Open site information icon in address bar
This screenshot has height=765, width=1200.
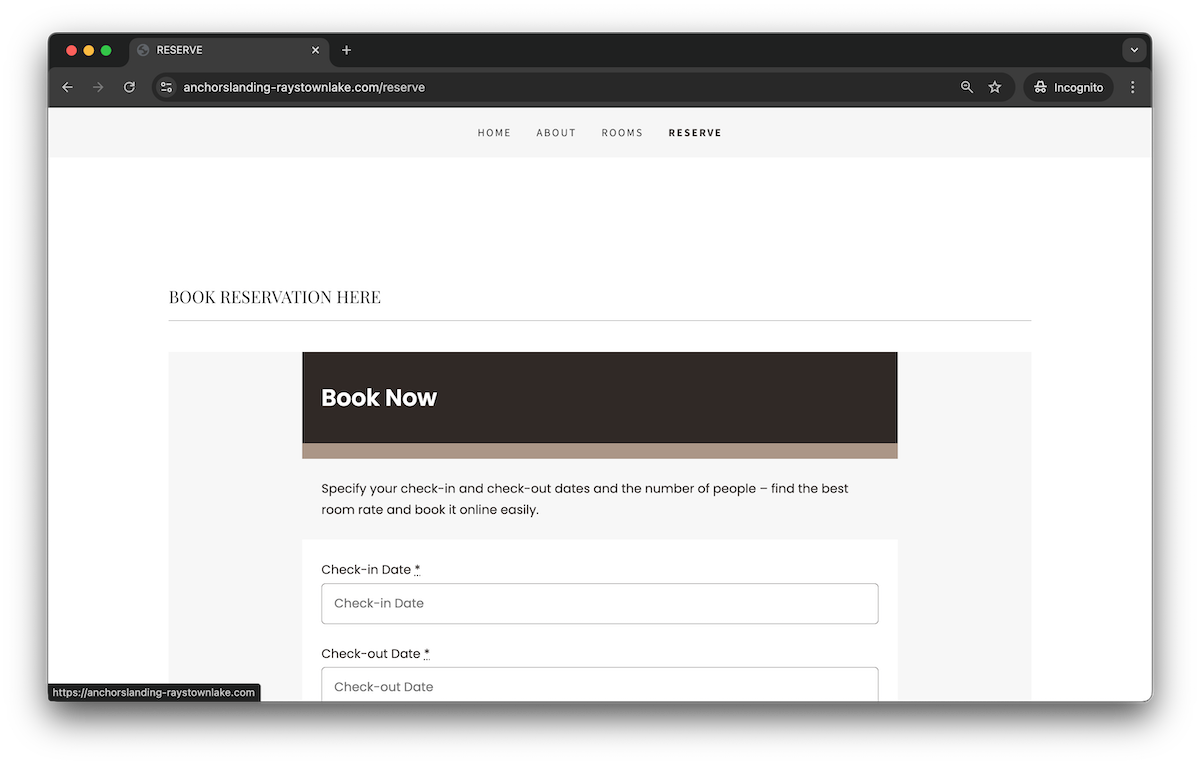pos(167,87)
